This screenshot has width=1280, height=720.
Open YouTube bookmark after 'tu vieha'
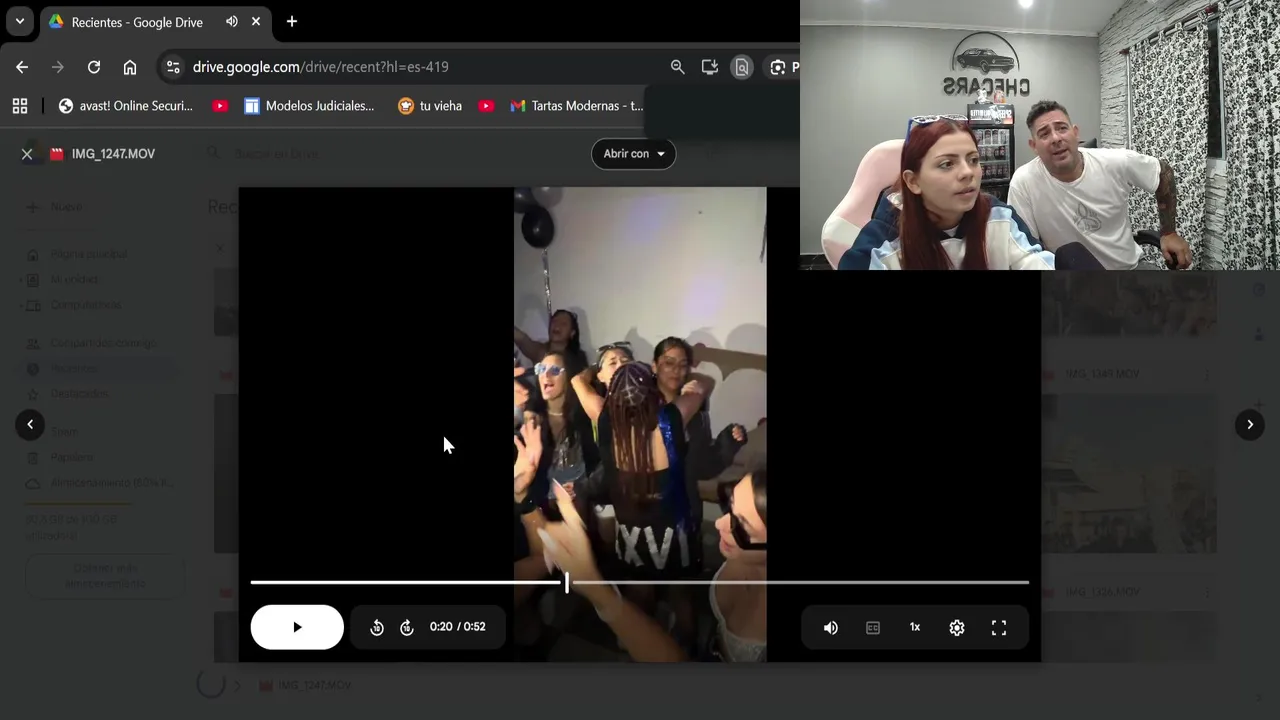point(486,106)
